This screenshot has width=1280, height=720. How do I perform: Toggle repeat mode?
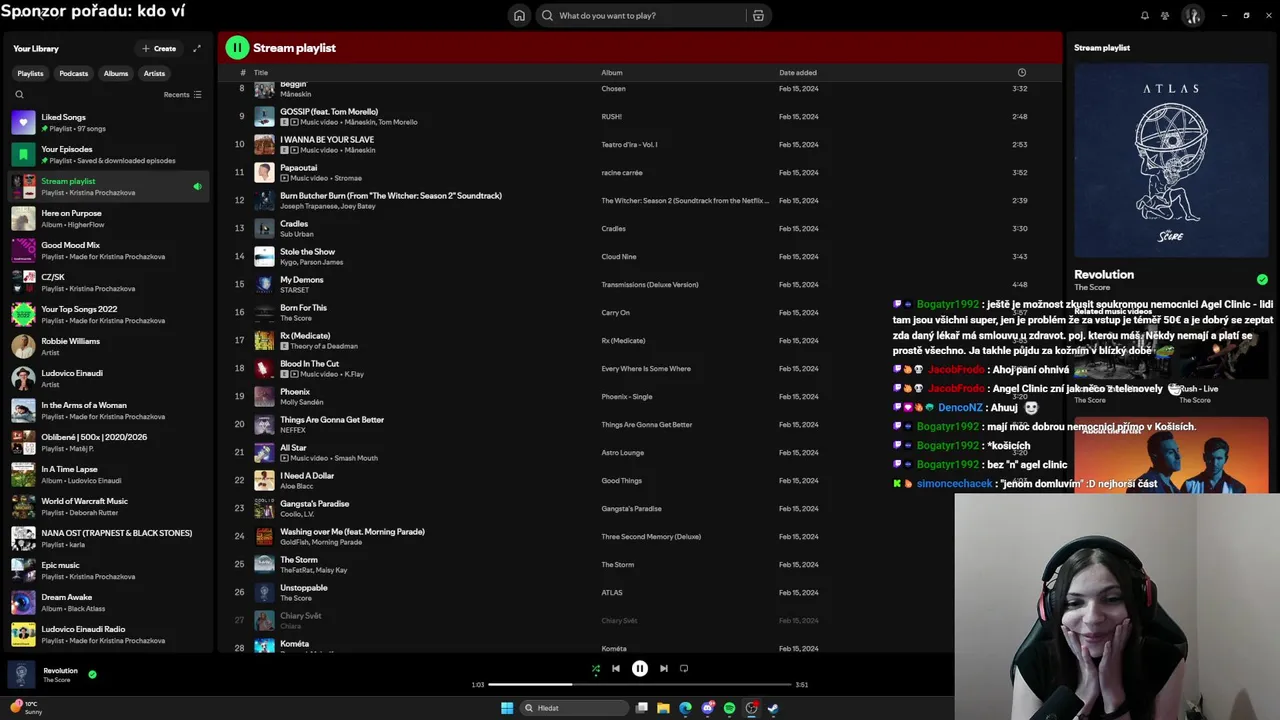(x=684, y=668)
